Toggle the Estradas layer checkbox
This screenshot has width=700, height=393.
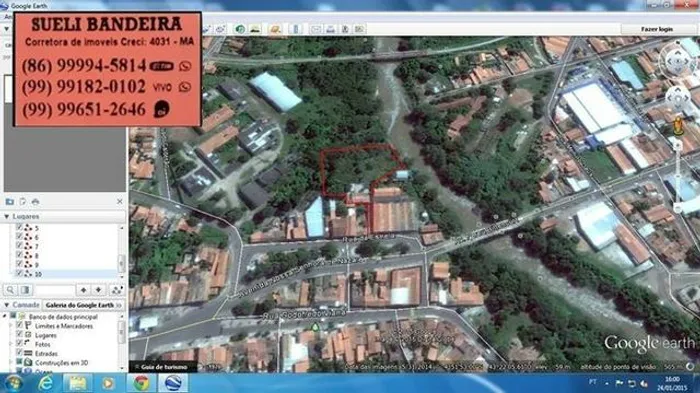[19, 353]
